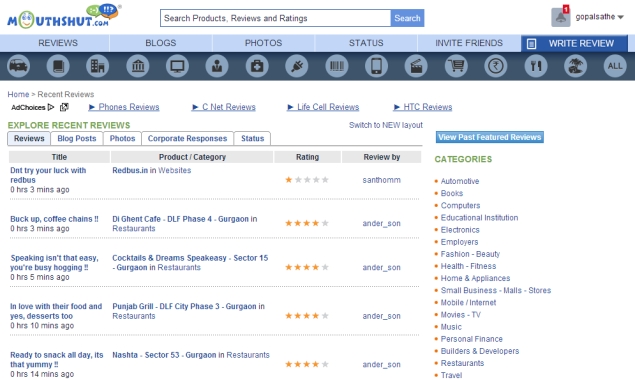Screen dimensions: 635x380
Task: Focus the Search Products, Reviews and Ratings field
Action: point(275,18)
